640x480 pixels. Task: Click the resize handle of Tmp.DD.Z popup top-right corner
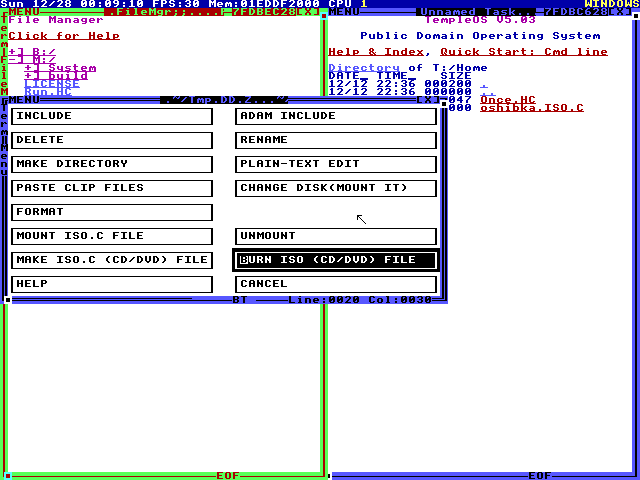(444, 104)
